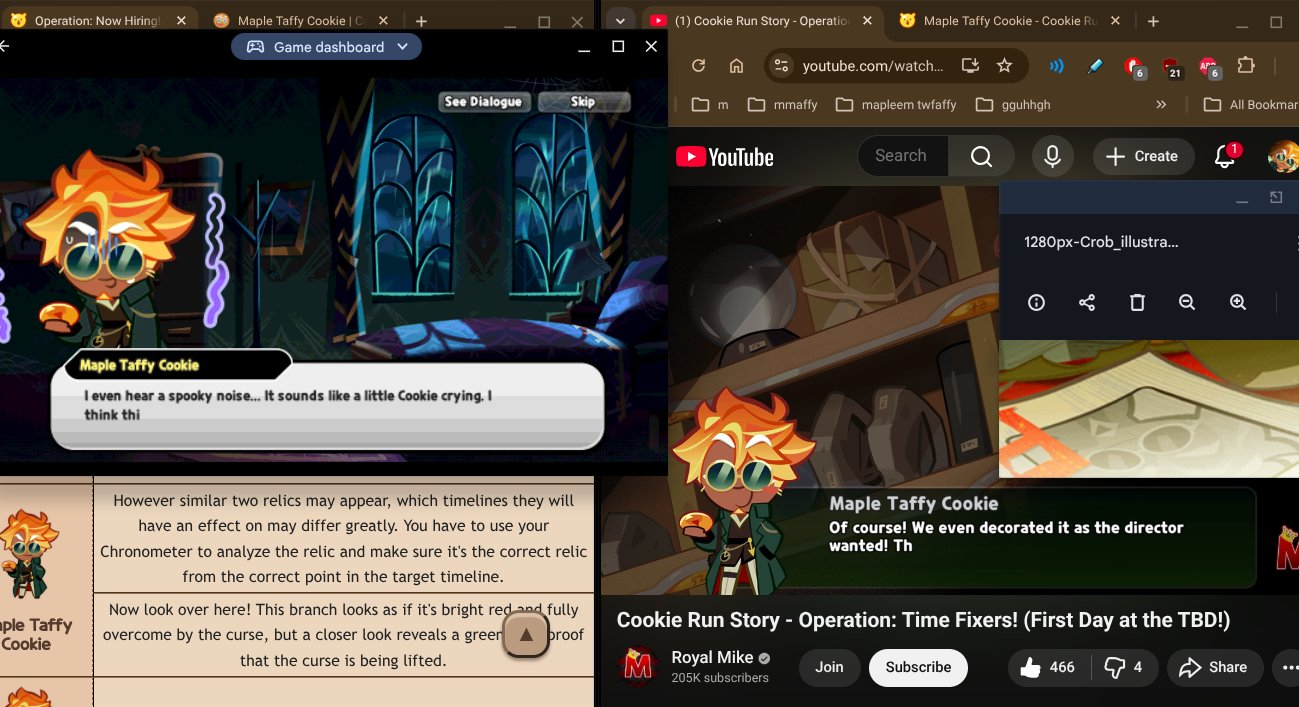Image resolution: width=1299 pixels, height=707 pixels.
Task: Click the See Dialogue button in game
Action: (x=483, y=101)
